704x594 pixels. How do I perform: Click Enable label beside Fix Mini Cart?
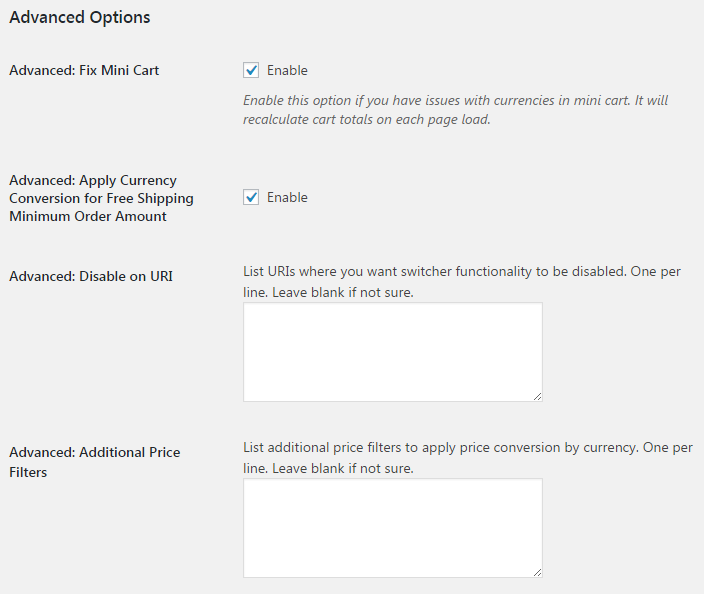[287, 71]
